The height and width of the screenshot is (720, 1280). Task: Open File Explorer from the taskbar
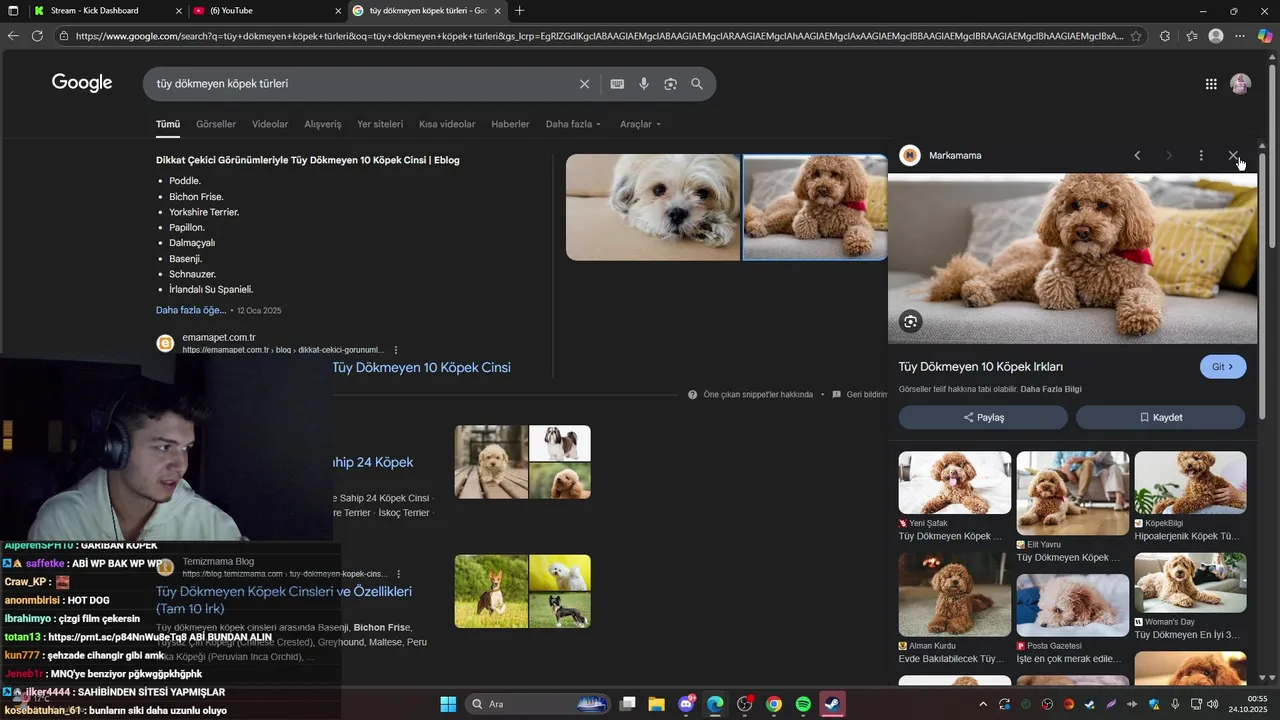pos(657,704)
